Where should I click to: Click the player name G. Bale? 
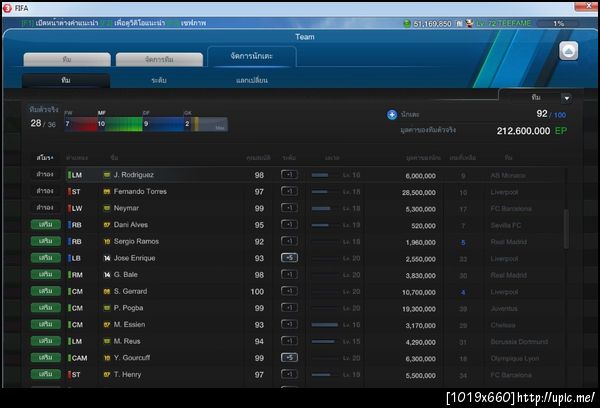point(126,275)
